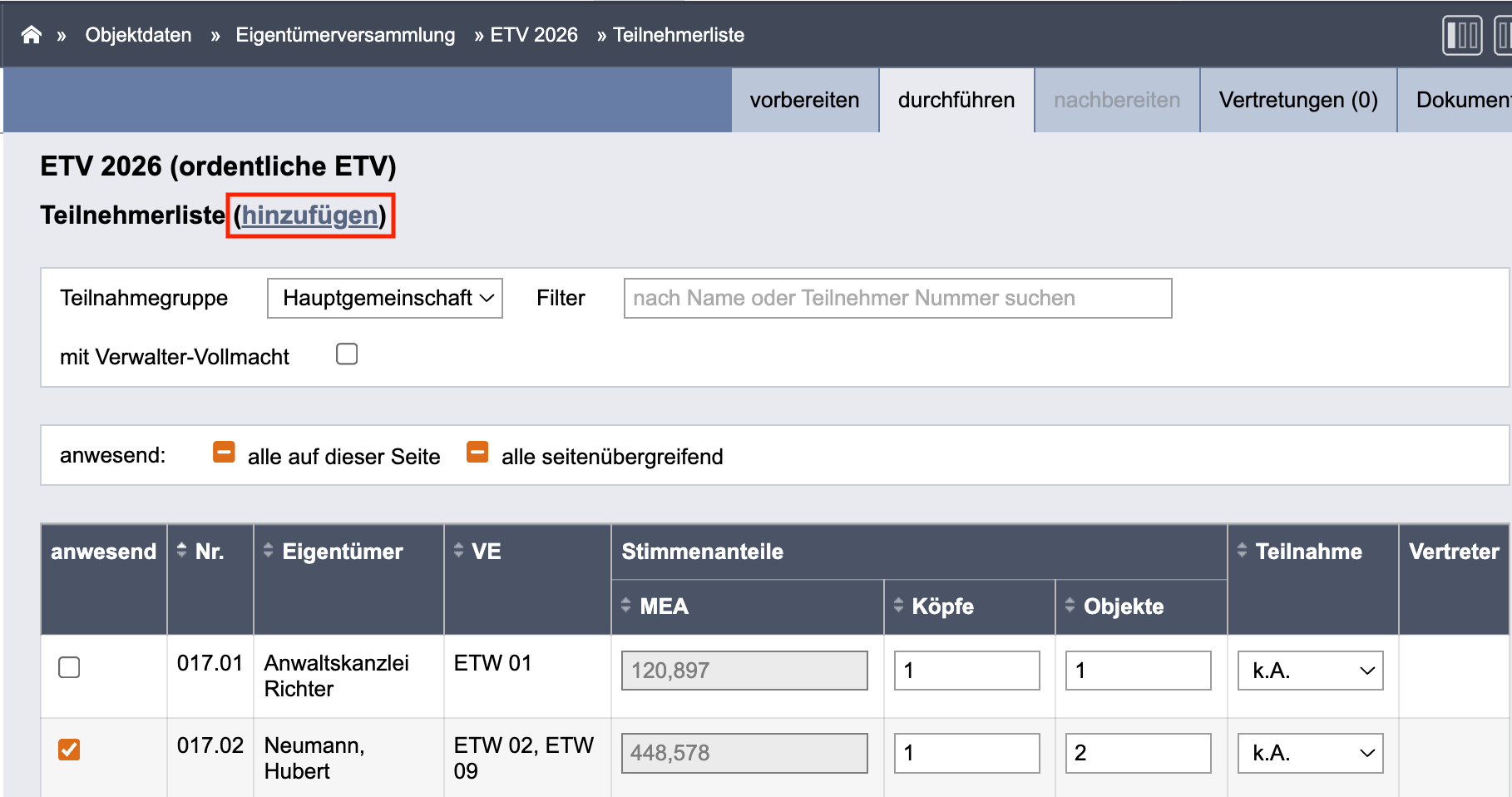Open Teilnahme dropdown for Neumann, Hubert
This screenshot has width=1512, height=797.
[1310, 753]
